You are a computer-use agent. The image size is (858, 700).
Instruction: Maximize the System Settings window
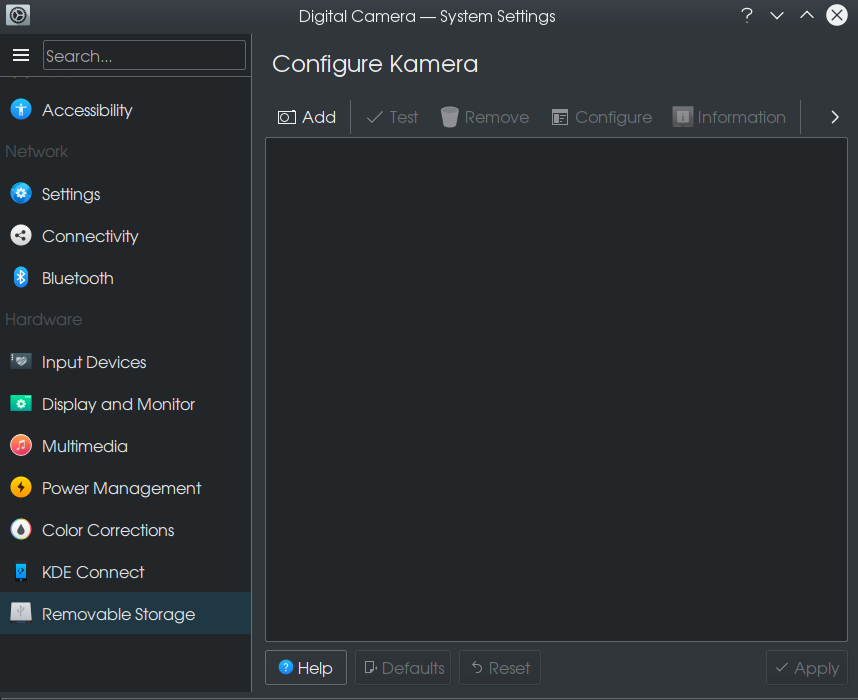[807, 15]
